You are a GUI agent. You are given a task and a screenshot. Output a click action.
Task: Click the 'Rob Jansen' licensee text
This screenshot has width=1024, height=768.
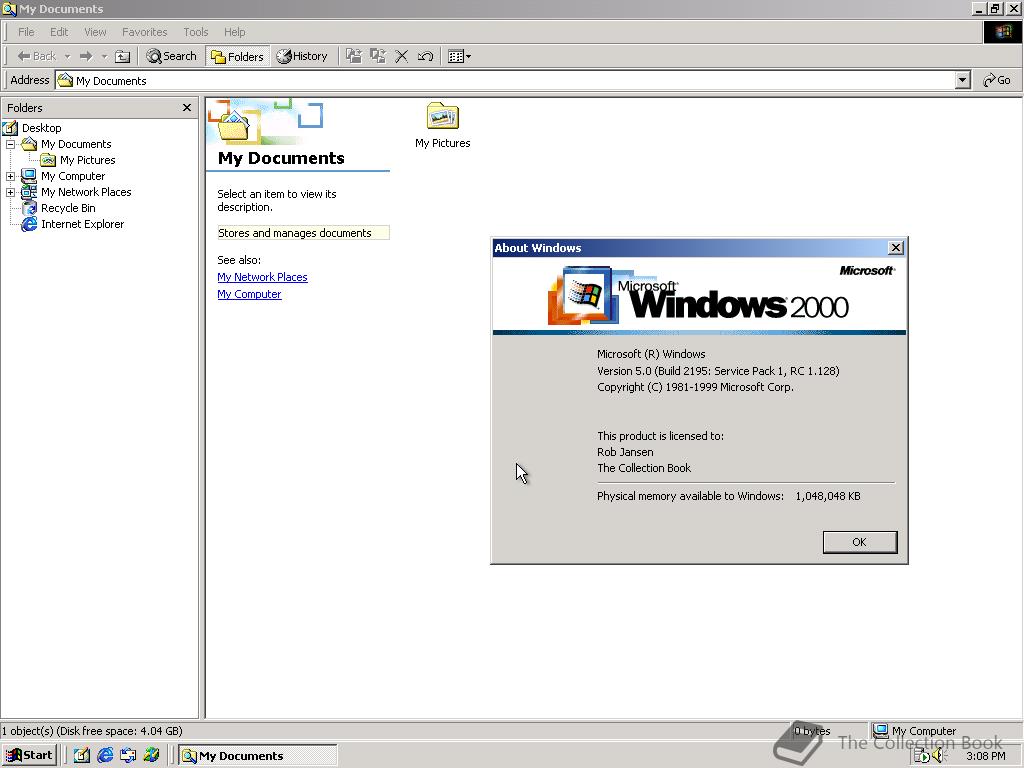click(x=625, y=452)
